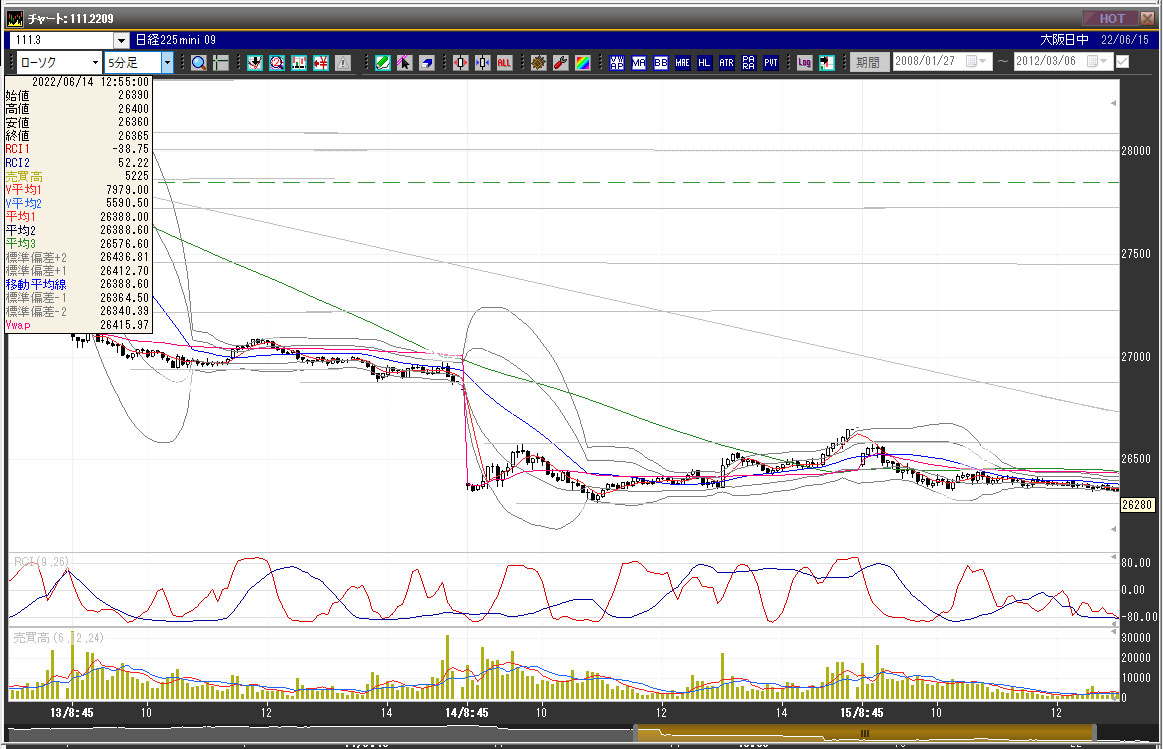Click the small arrow above the volume panel
The image size is (1163, 749).
click(1113, 632)
